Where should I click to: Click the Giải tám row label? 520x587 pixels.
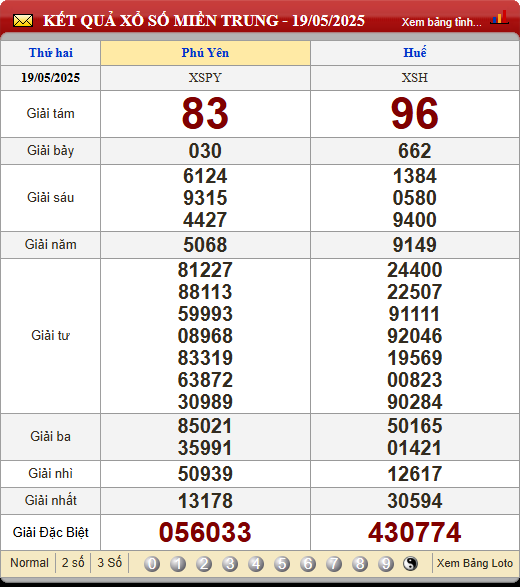click(51, 113)
